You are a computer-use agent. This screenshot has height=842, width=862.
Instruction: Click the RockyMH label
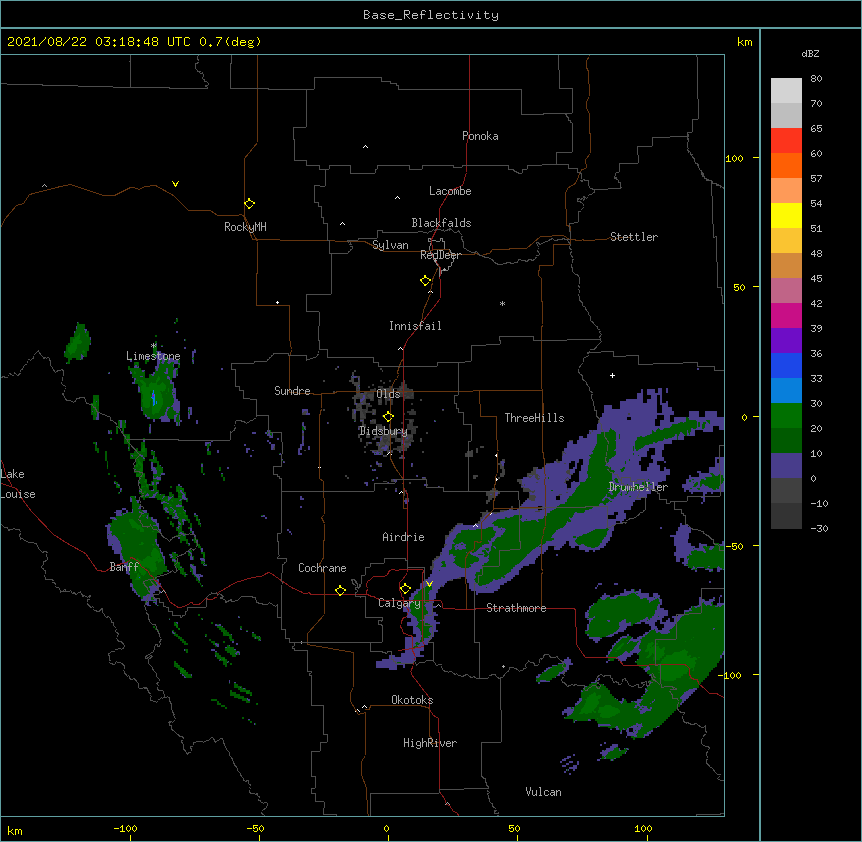coord(245,227)
